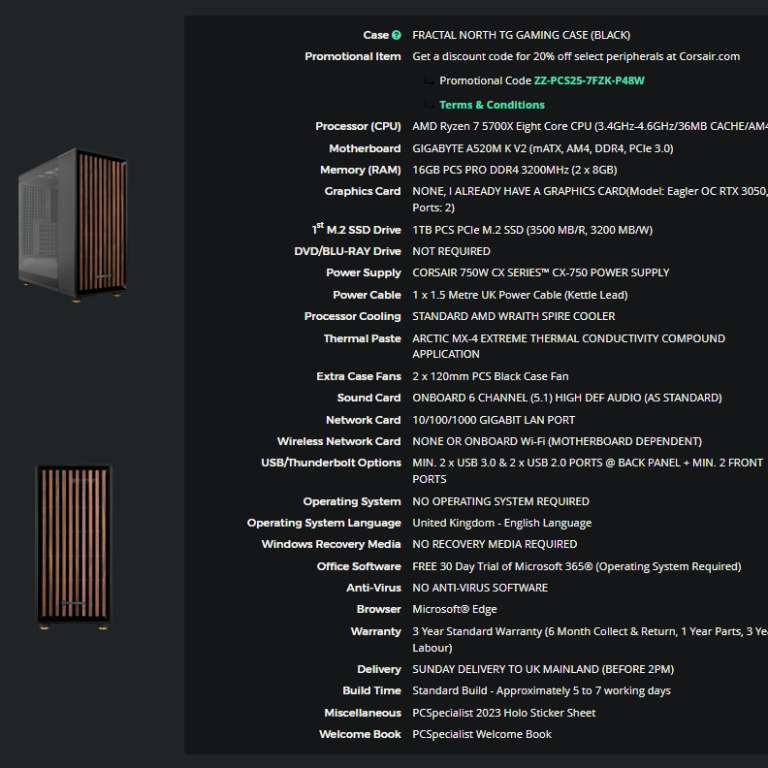
Task: Click the NONE, I ALREADY HAVE A GRAPHICS CARD text
Action: coord(590,199)
